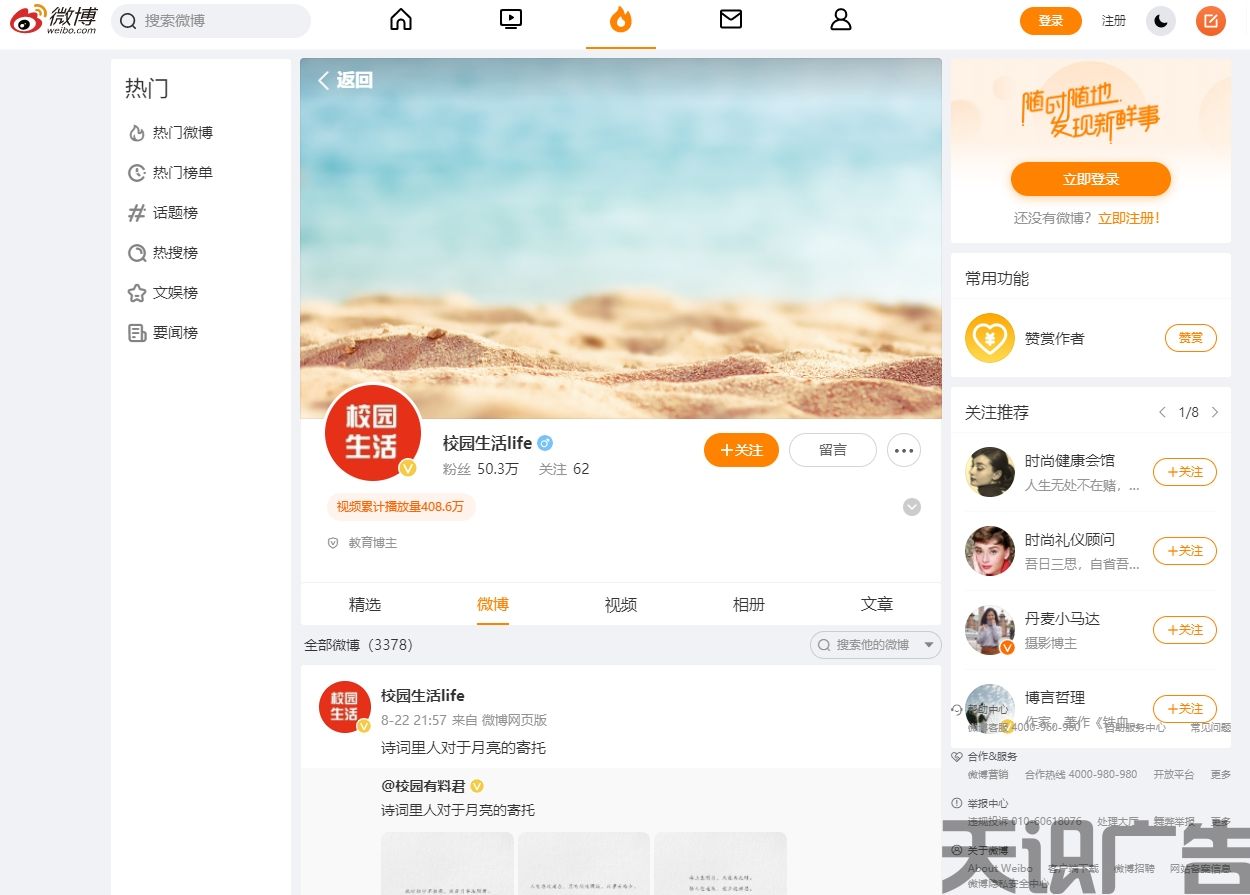1250x895 pixels.
Task: Follow 时尚健康会馆
Action: coord(1185,472)
